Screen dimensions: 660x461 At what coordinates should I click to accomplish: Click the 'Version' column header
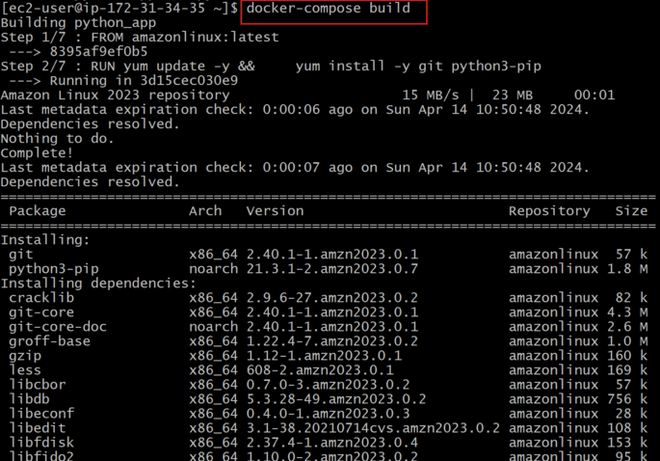(275, 211)
